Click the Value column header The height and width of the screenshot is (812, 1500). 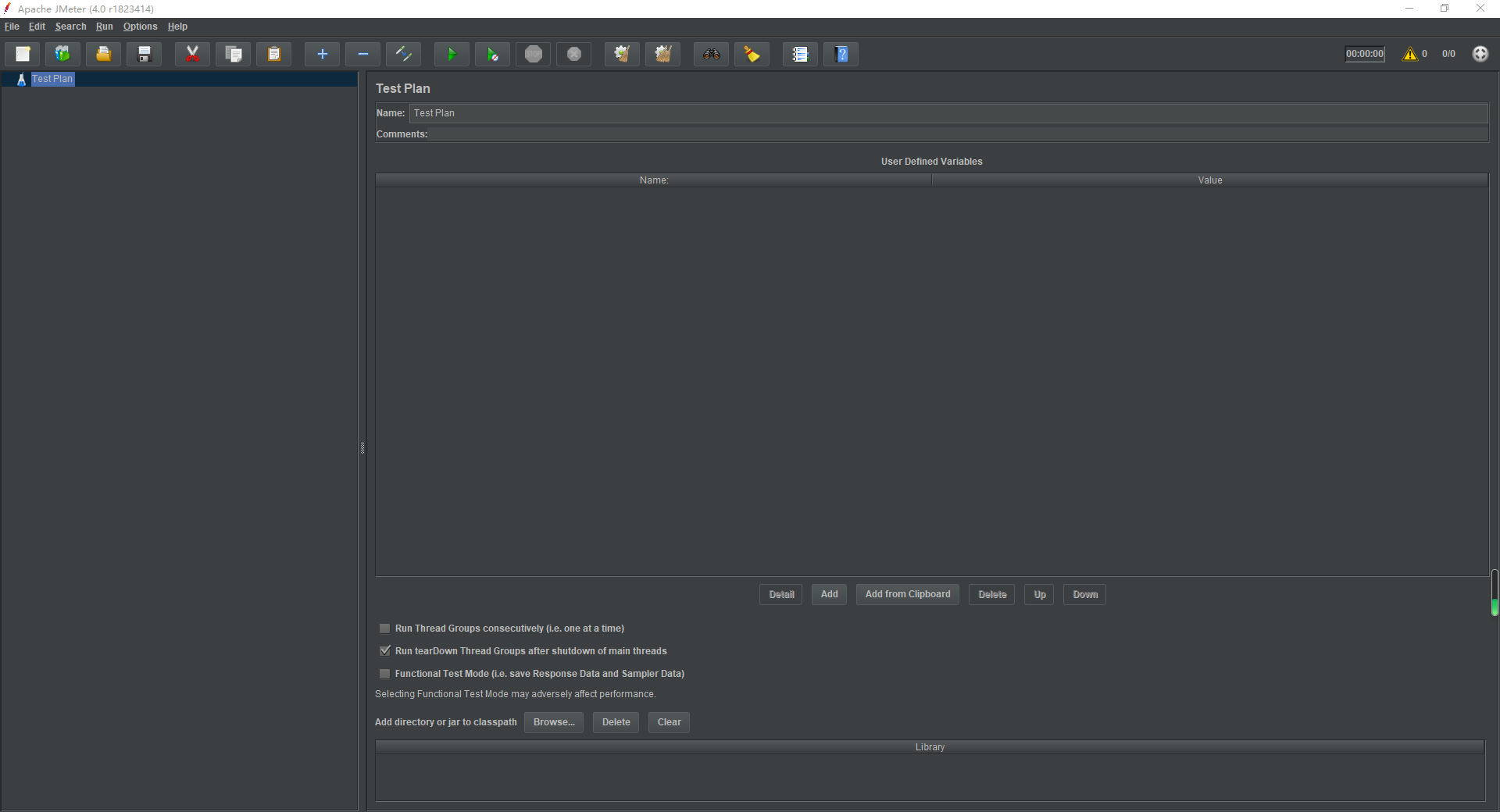pyautogui.click(x=1210, y=180)
